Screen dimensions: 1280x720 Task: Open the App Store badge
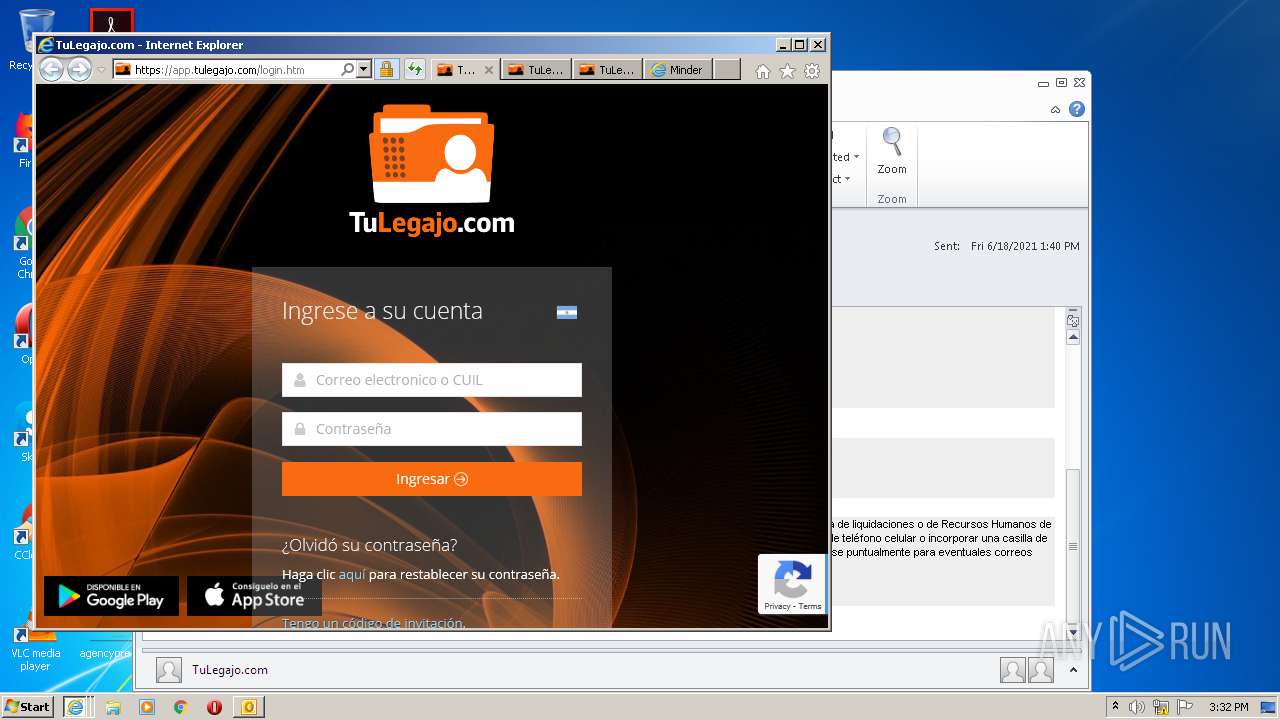click(254, 596)
